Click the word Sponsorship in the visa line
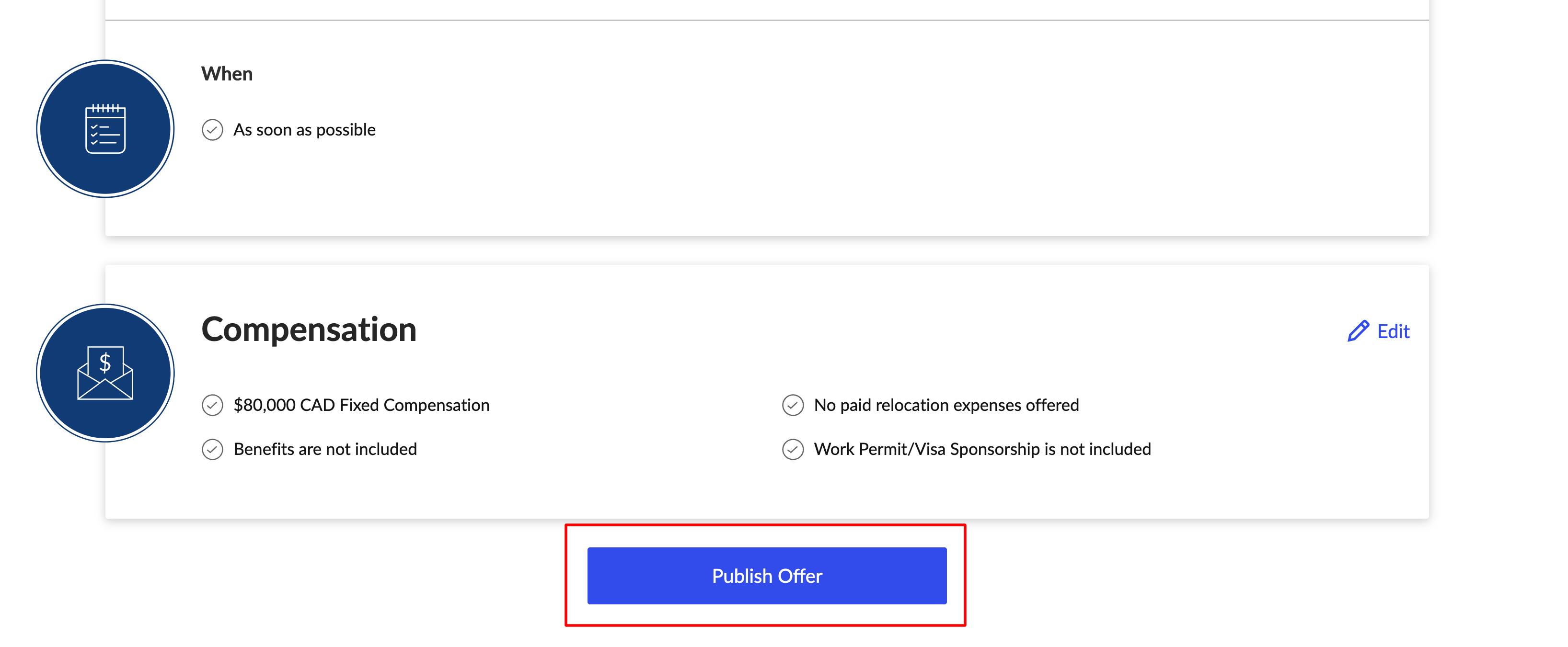Viewport: 1568px width, 647px height. click(994, 449)
